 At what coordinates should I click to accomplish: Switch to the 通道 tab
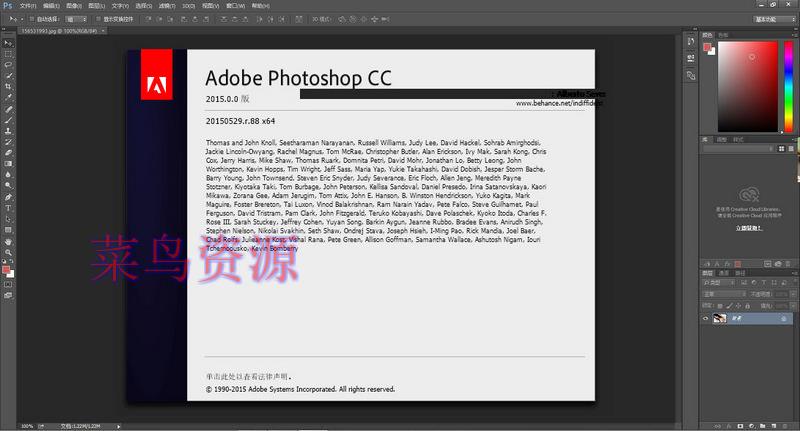[x=723, y=273]
